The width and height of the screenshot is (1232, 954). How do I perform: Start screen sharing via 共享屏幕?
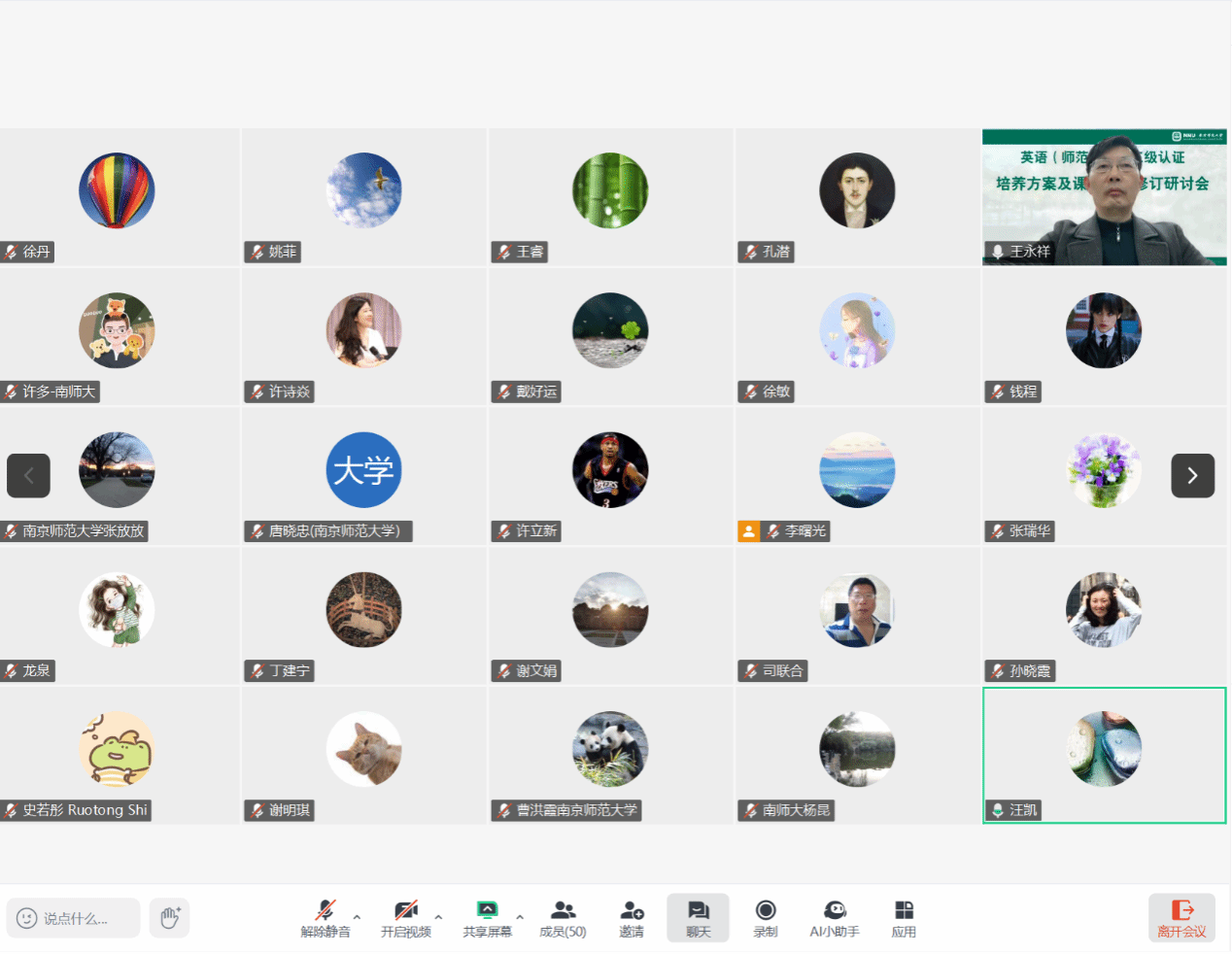coord(487,918)
